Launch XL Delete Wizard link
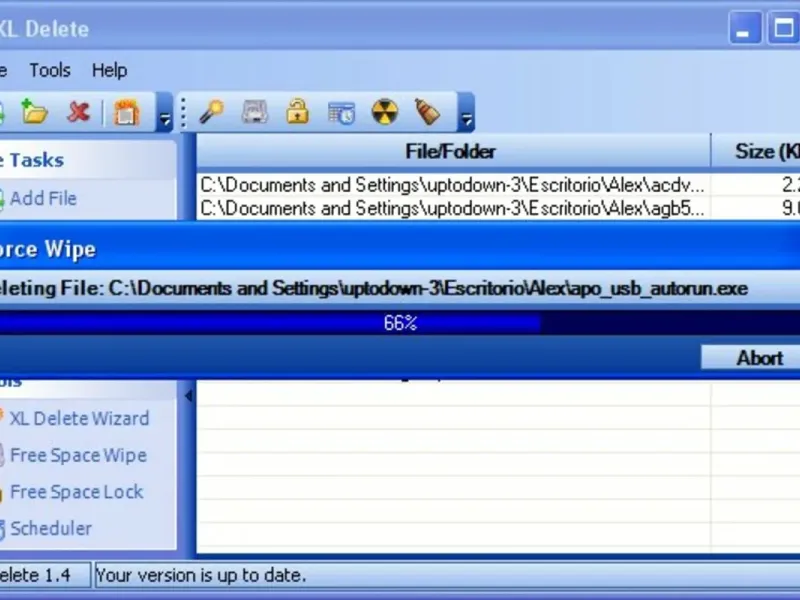 79,418
